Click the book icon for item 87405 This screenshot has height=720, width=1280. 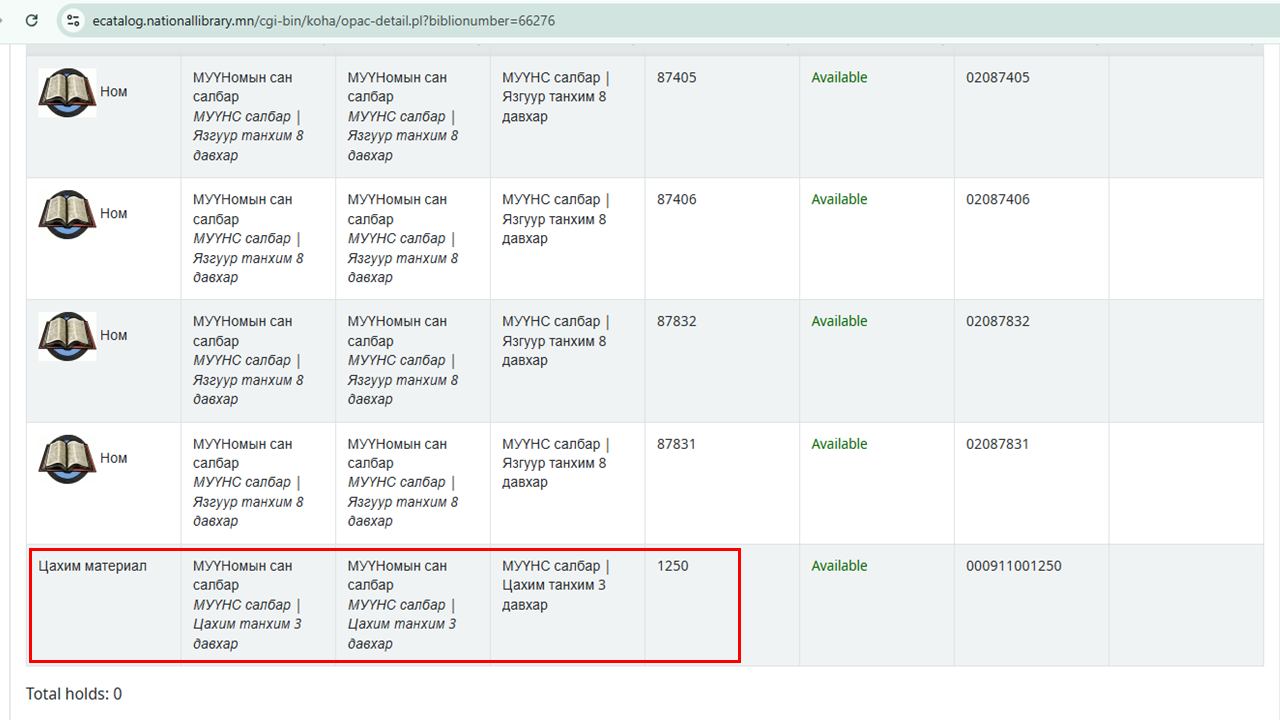point(67,93)
